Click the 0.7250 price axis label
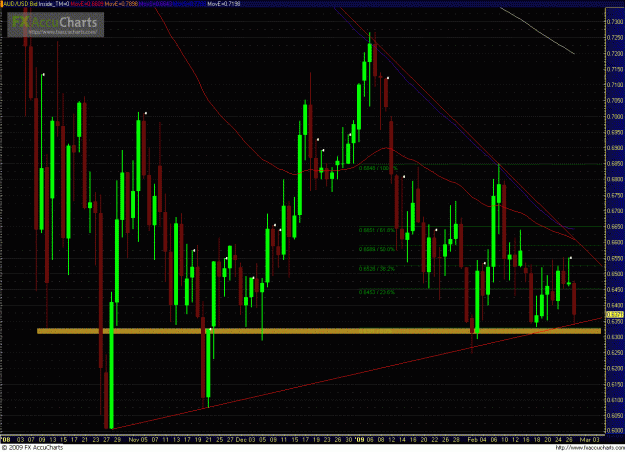This screenshot has width=625, height=452. pos(615,37)
